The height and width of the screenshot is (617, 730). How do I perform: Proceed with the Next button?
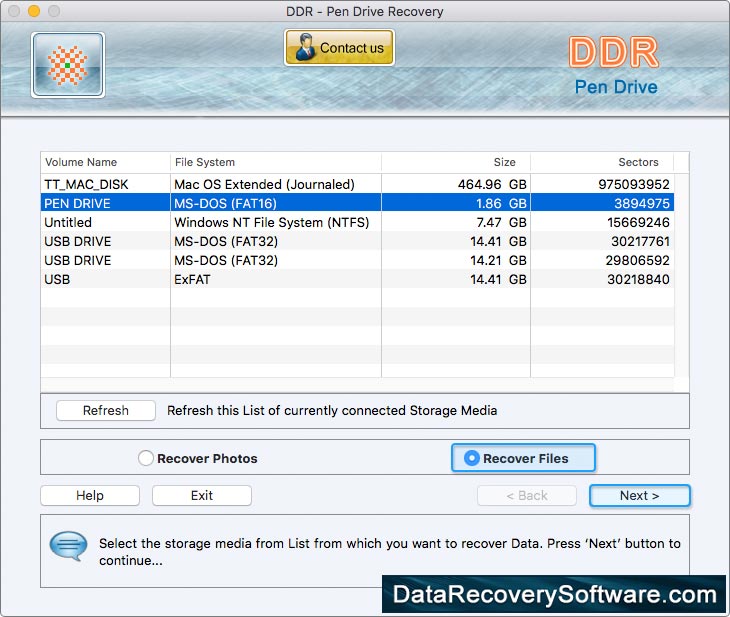[640, 495]
